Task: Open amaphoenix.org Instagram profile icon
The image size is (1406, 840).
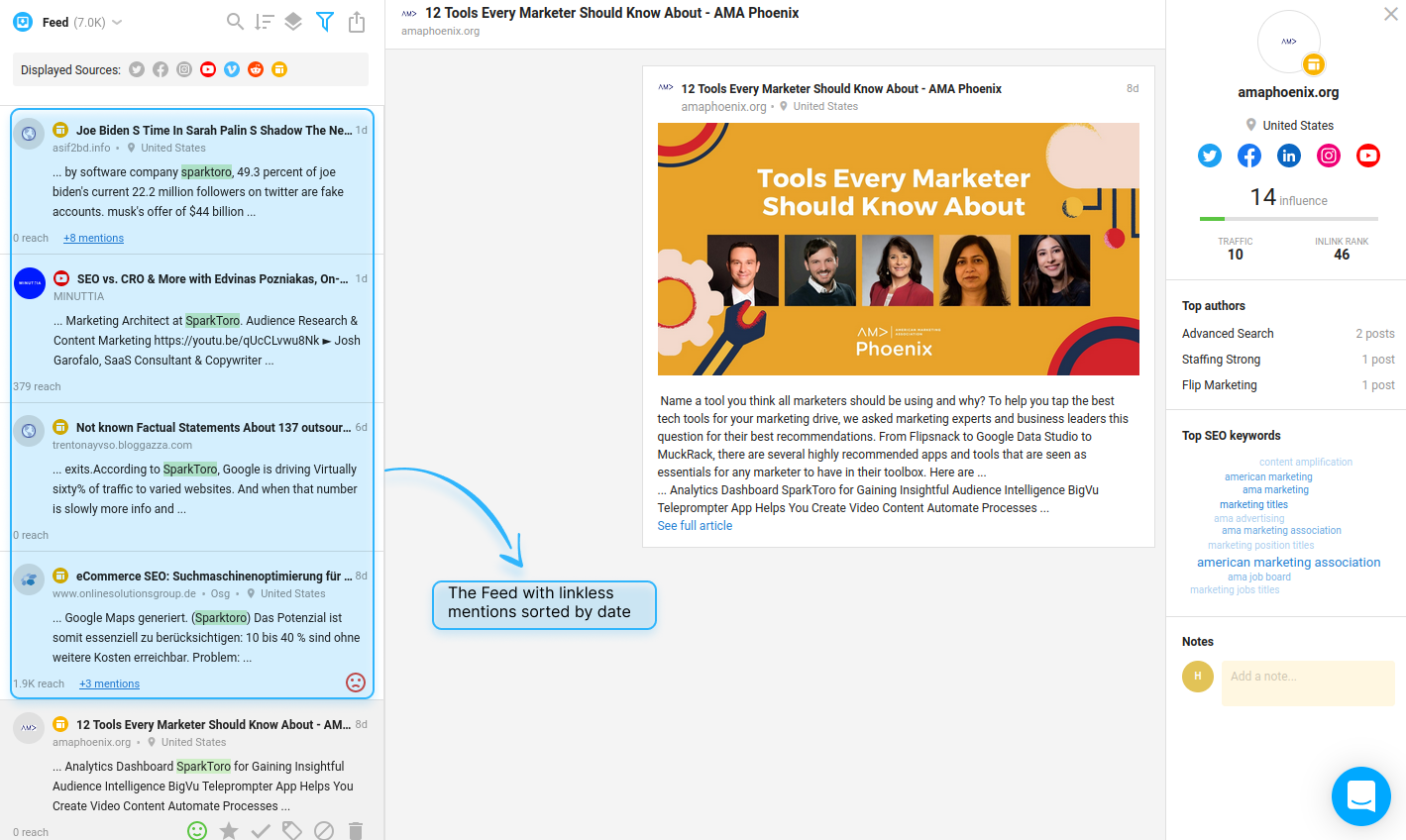Action: point(1329,156)
